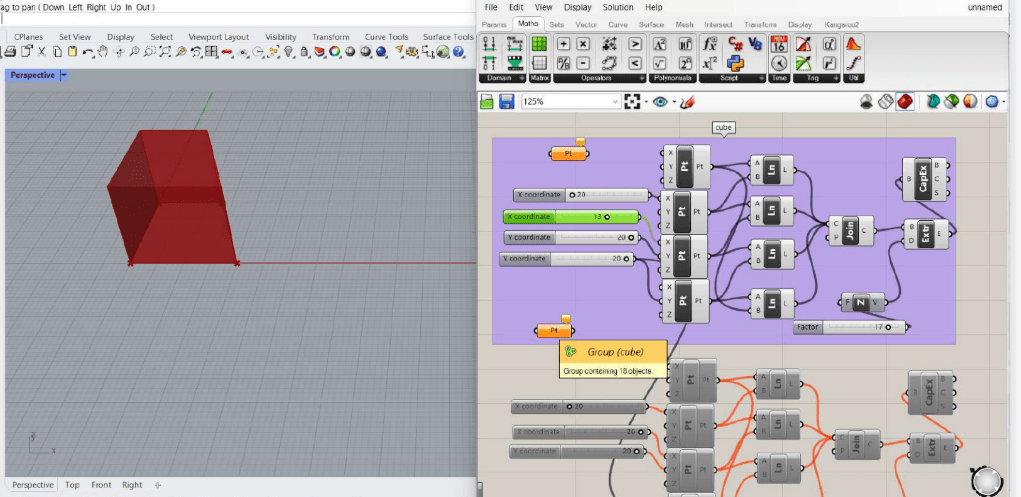
Task: Click the Rhino lightbulb visibility icon
Action: [x=289, y=51]
